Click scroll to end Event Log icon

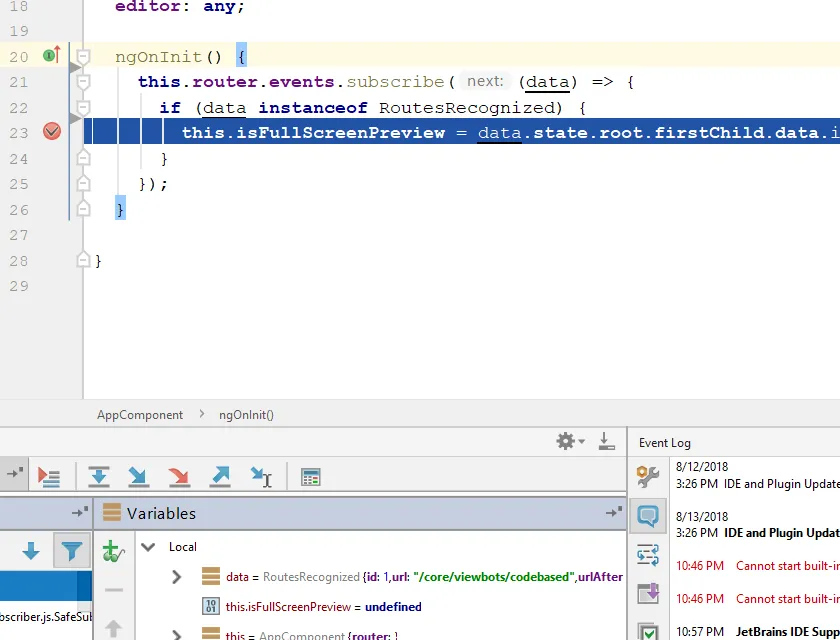(x=648, y=593)
